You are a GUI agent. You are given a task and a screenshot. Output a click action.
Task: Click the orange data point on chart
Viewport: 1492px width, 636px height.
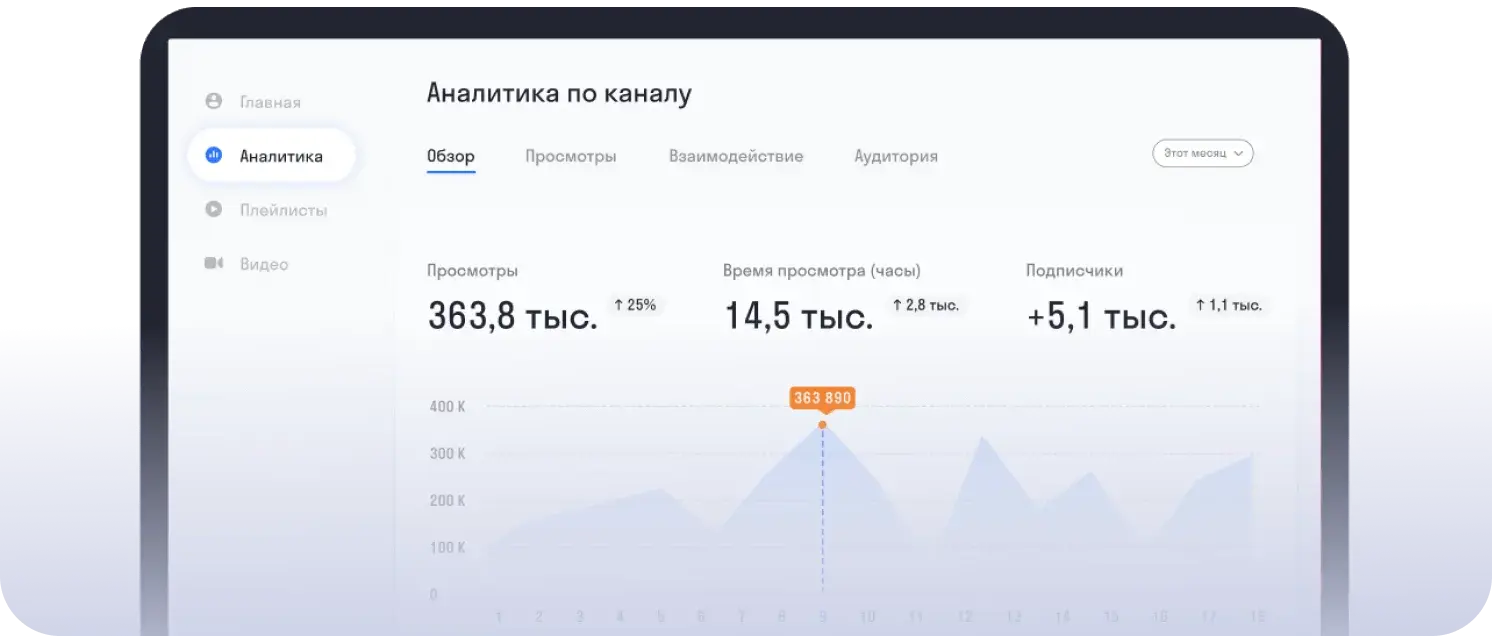tap(823, 425)
